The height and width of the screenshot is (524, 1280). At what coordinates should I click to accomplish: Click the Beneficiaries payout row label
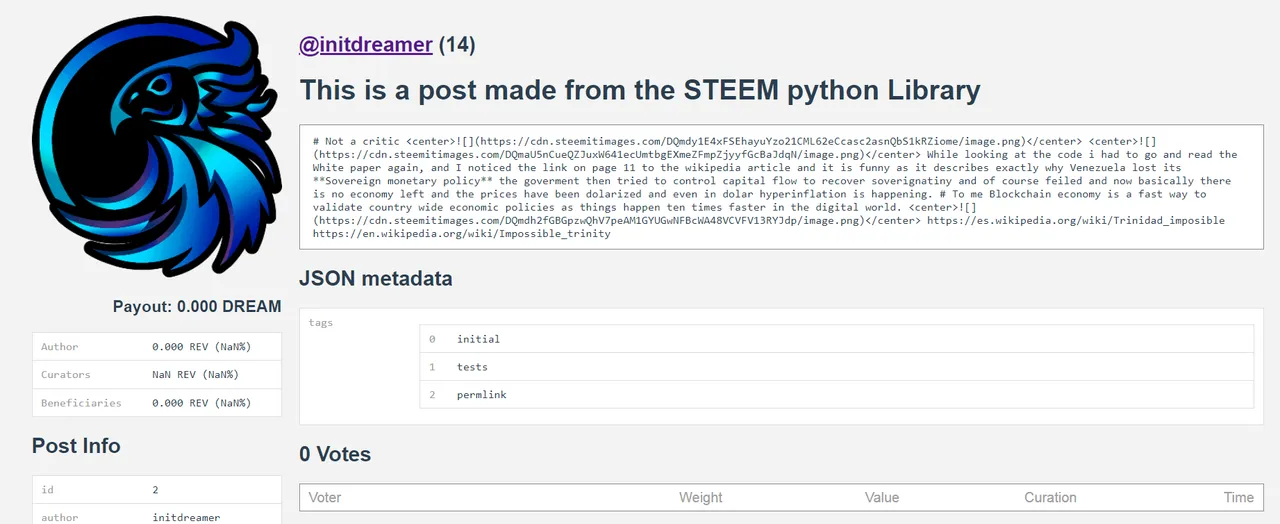coord(81,403)
